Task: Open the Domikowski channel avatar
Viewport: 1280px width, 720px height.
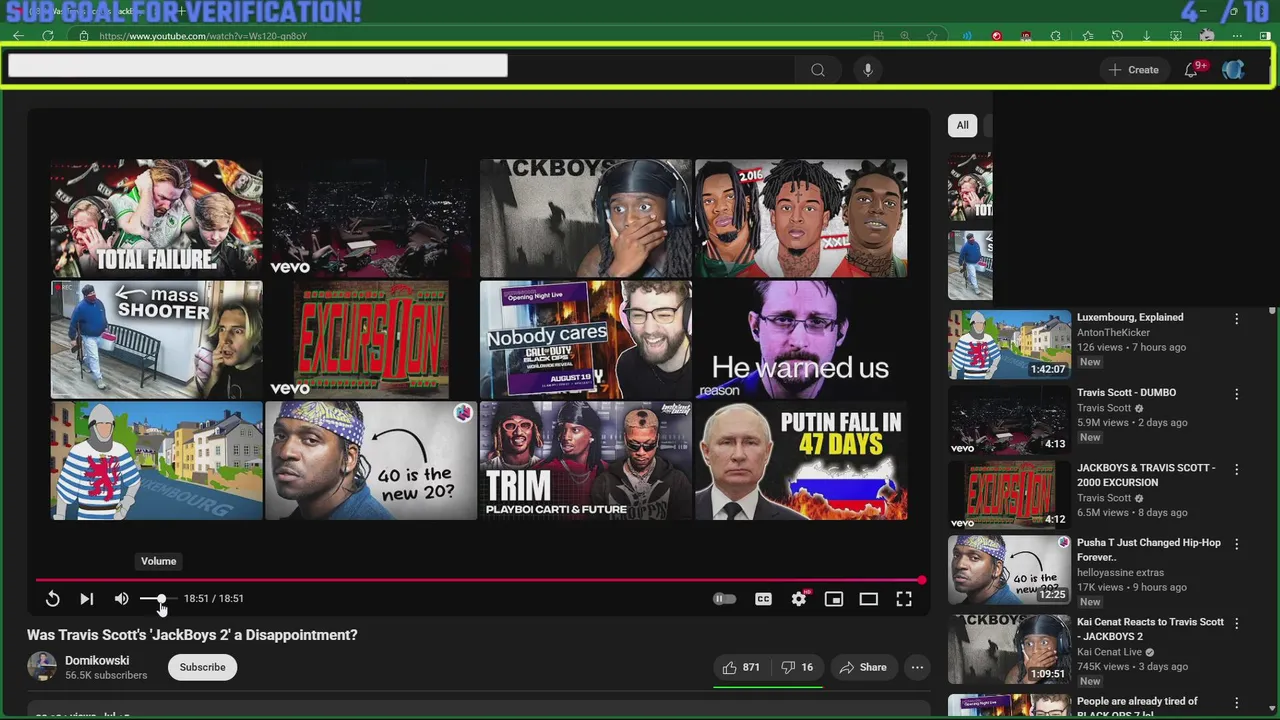Action: coord(42,666)
